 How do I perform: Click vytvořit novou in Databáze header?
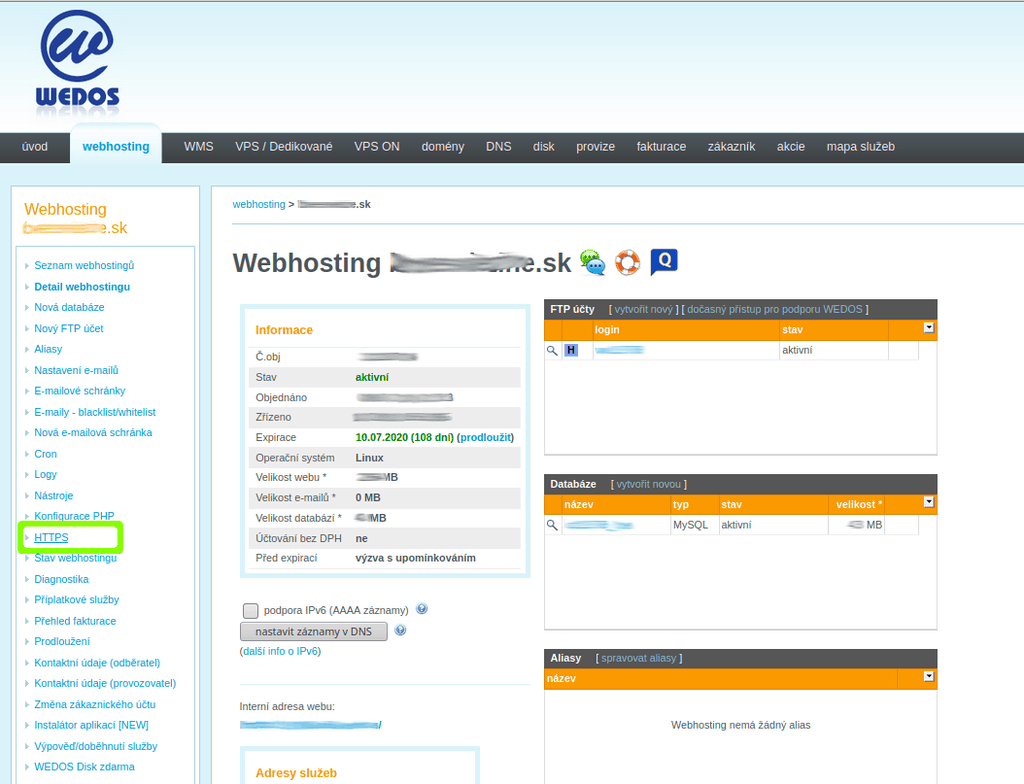pyautogui.click(x=648, y=484)
